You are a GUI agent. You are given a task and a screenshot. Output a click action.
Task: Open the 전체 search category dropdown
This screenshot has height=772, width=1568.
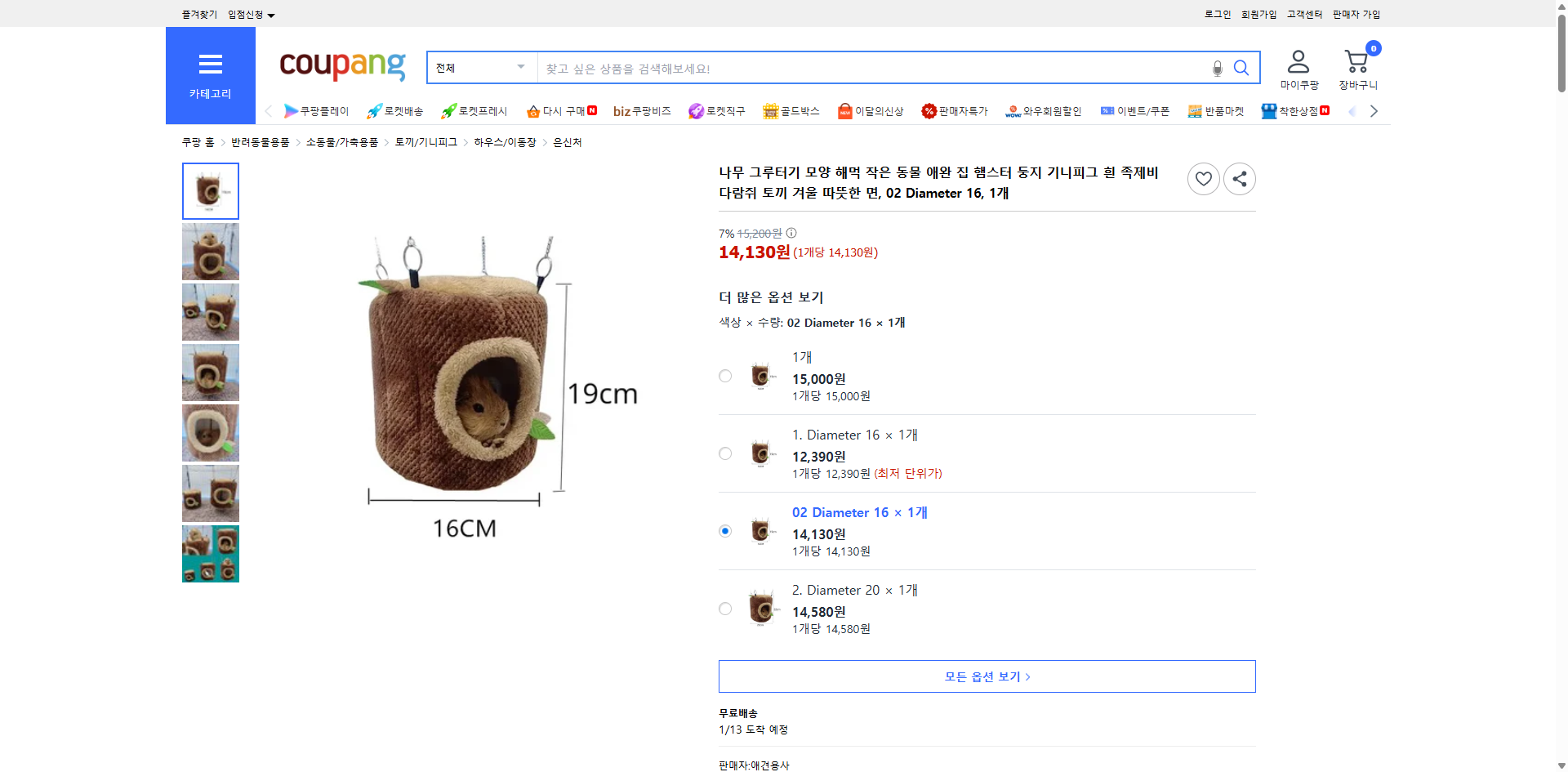pos(480,68)
